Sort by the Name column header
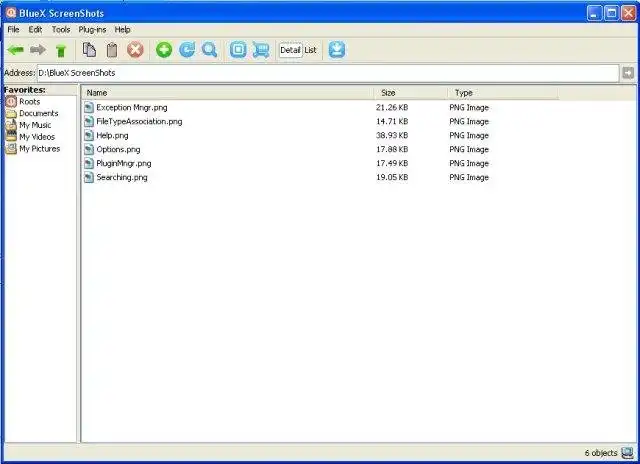 point(228,93)
